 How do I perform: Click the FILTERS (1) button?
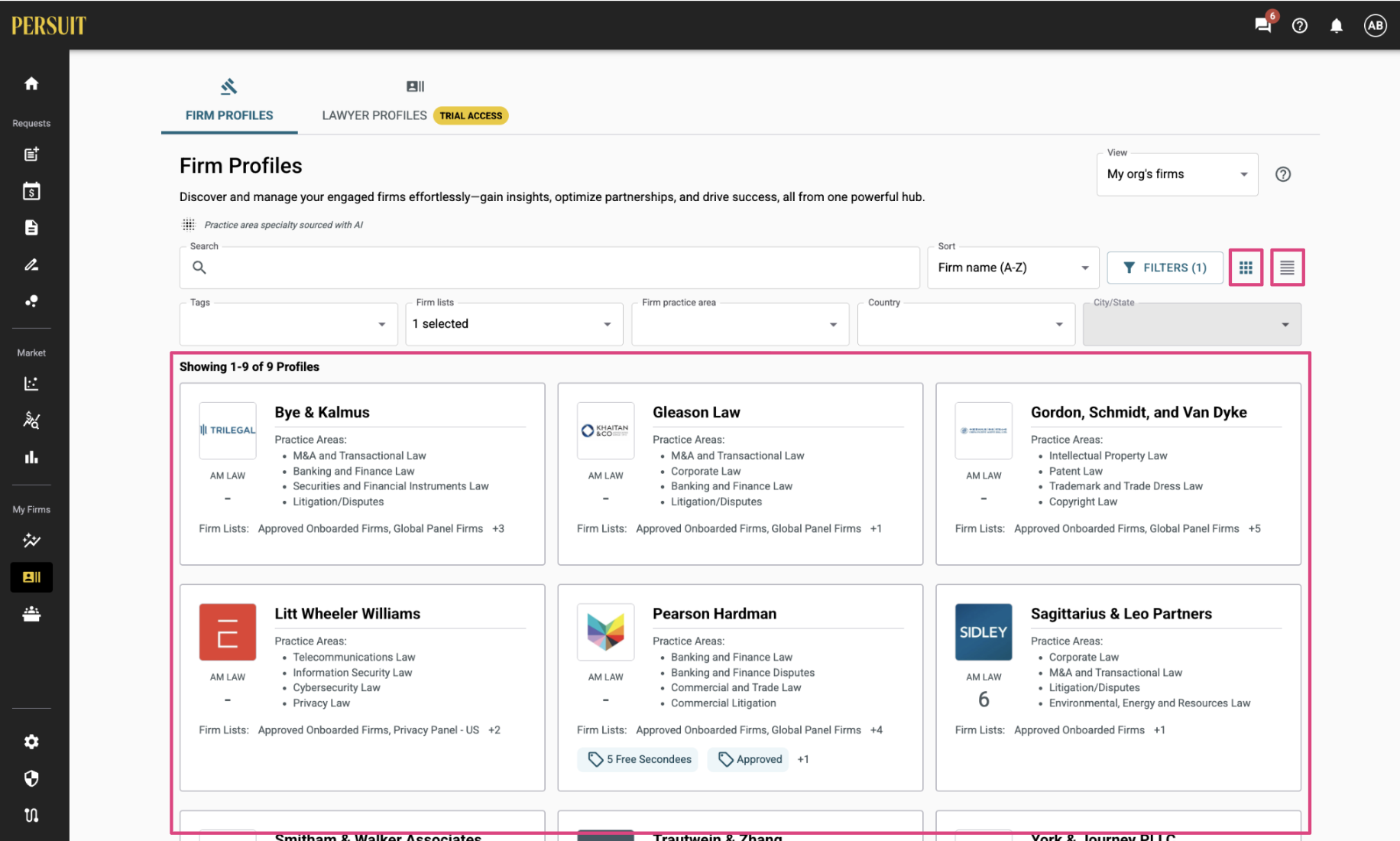pyautogui.click(x=1165, y=268)
